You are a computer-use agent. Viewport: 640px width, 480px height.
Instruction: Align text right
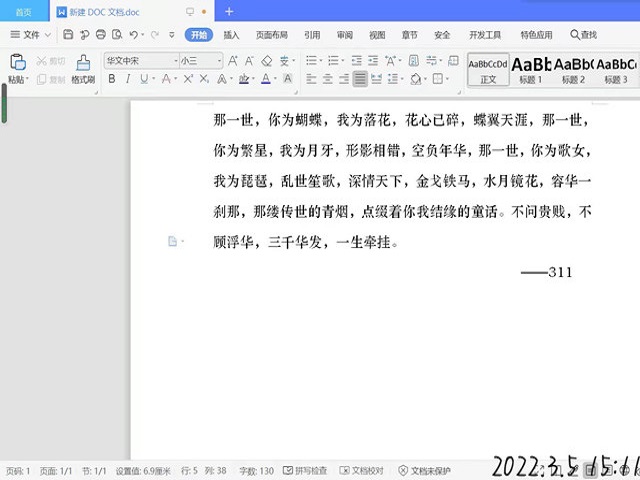(x=344, y=79)
